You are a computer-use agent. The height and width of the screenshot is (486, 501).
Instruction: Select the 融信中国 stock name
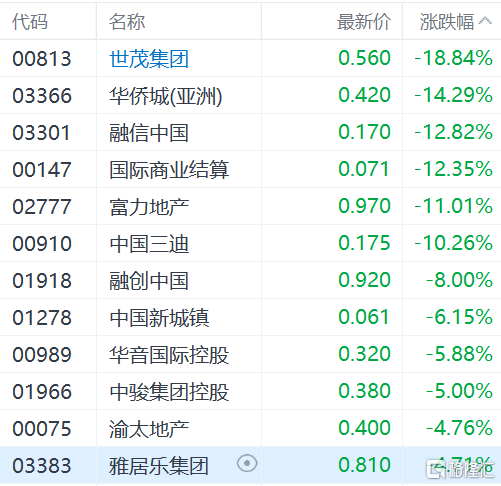click(x=149, y=133)
